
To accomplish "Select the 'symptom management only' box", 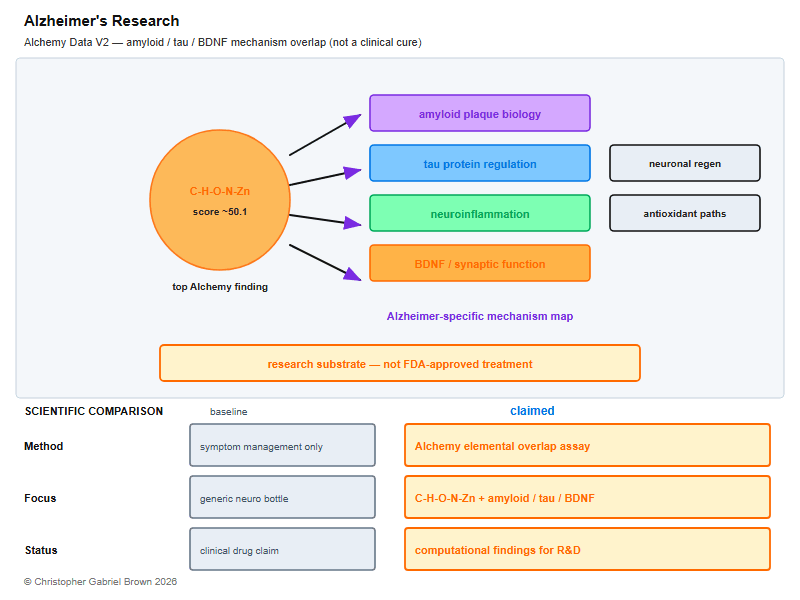I will [x=283, y=445].
